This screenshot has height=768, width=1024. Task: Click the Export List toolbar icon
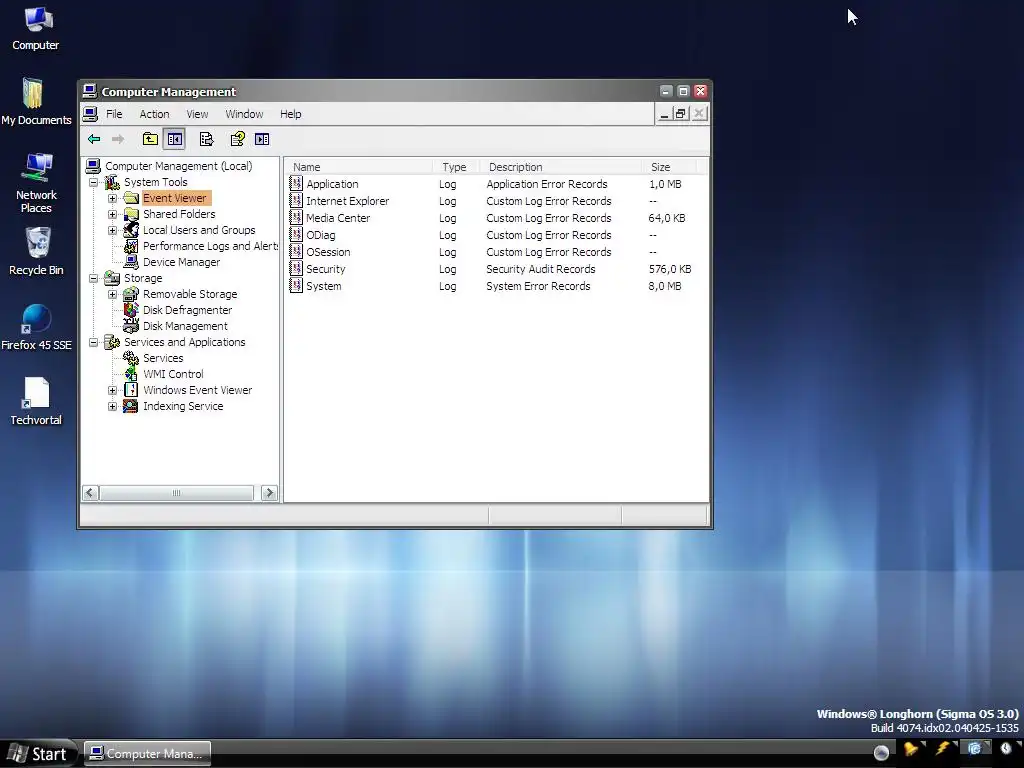point(206,139)
